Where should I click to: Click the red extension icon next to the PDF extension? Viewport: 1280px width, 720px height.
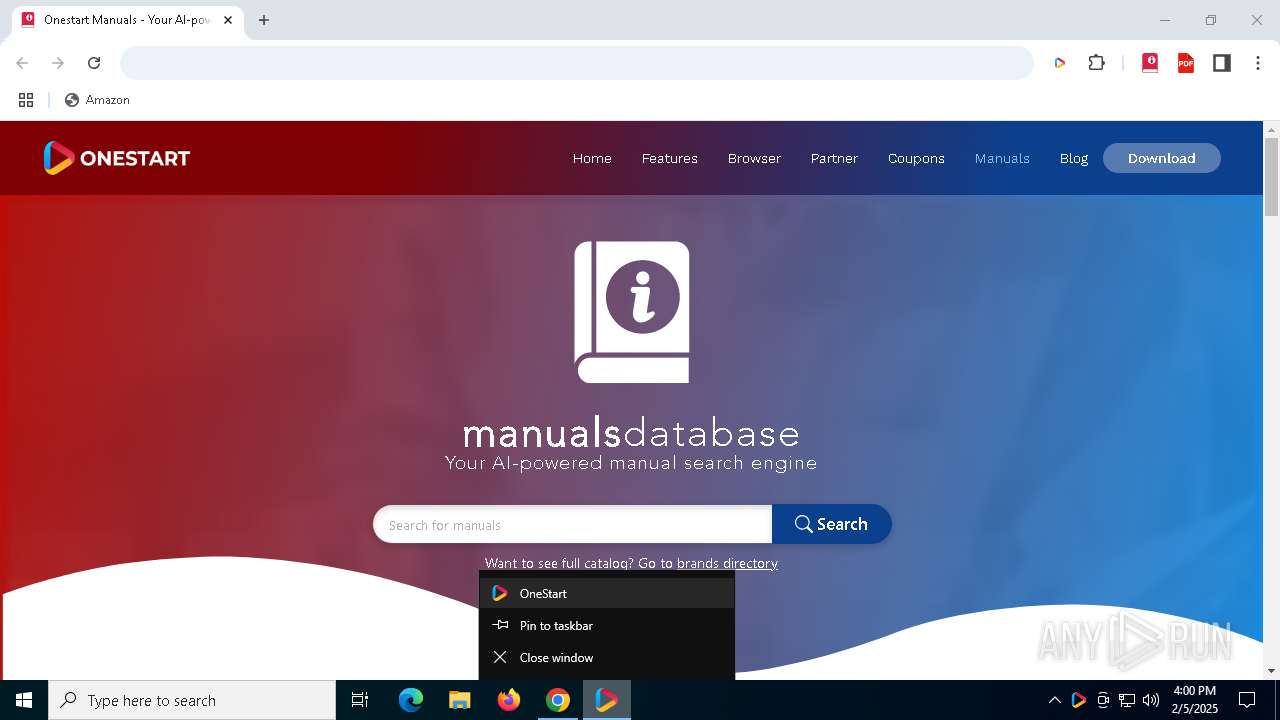(1150, 63)
